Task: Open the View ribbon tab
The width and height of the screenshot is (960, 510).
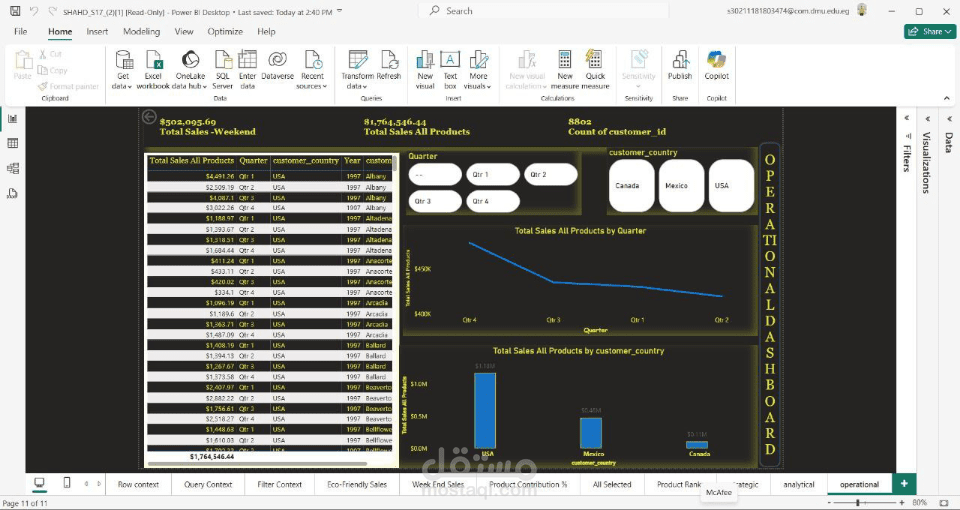Action: tap(184, 31)
